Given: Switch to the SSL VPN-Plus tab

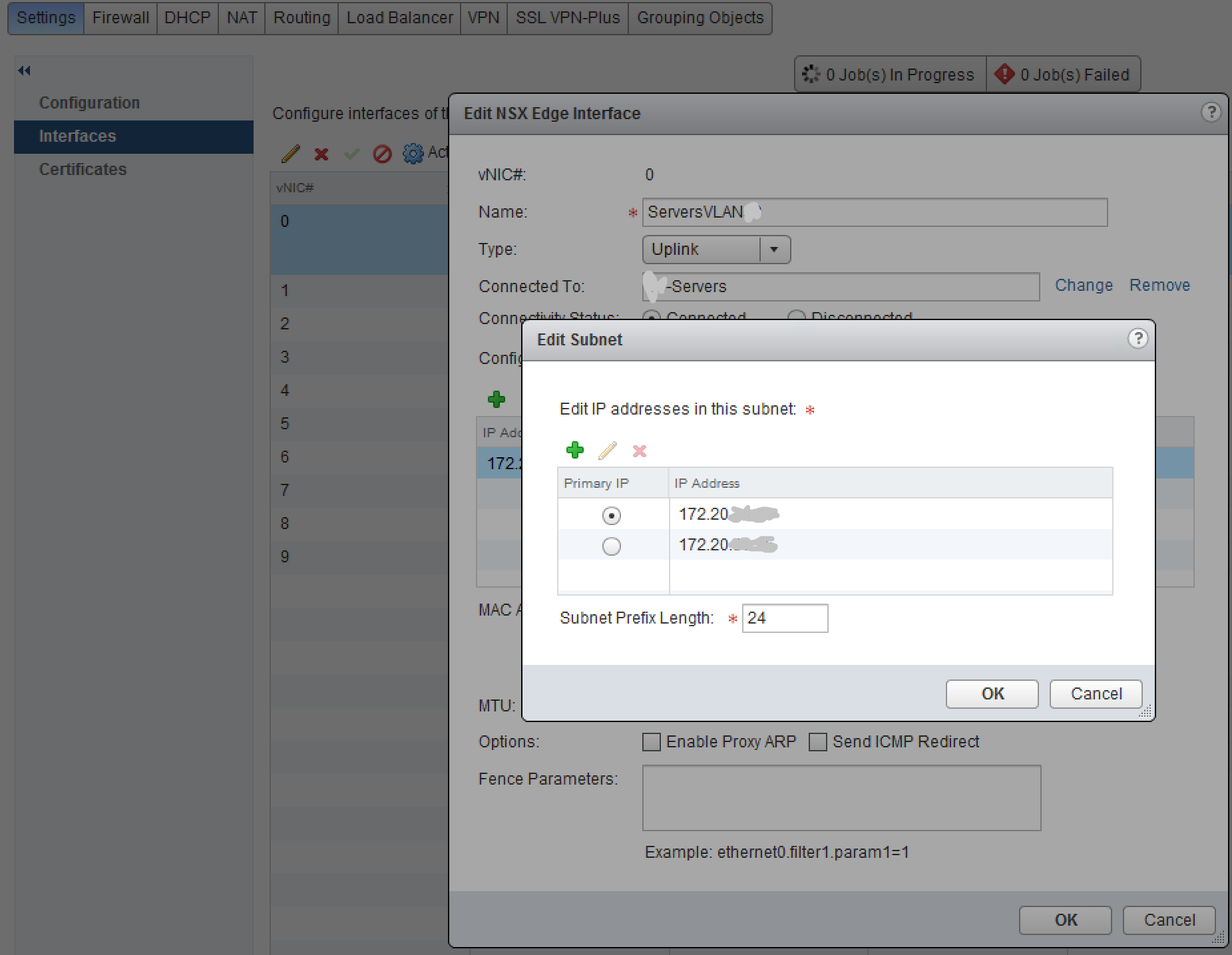Looking at the screenshot, I should point(568,18).
